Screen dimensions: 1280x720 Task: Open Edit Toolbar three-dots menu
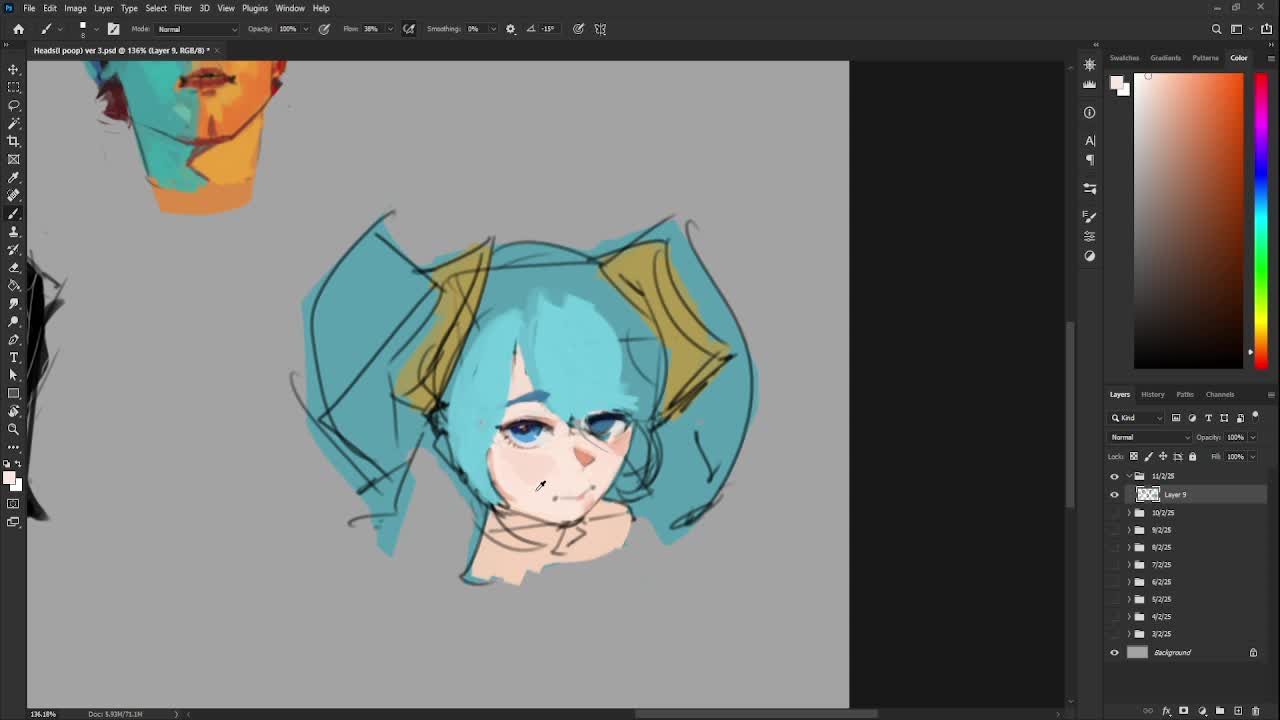pos(14,446)
